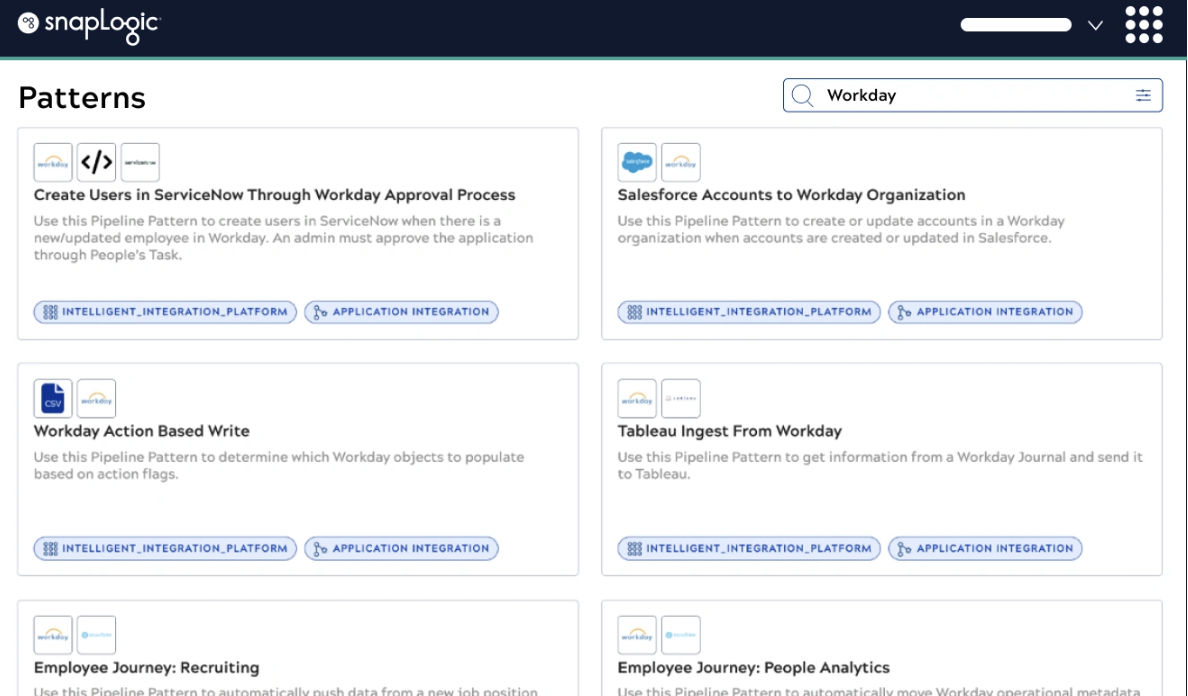1188x696 pixels.
Task: Click APPLICATION INTEGRATION tag in Salesforce Accounts card
Action: pos(986,312)
